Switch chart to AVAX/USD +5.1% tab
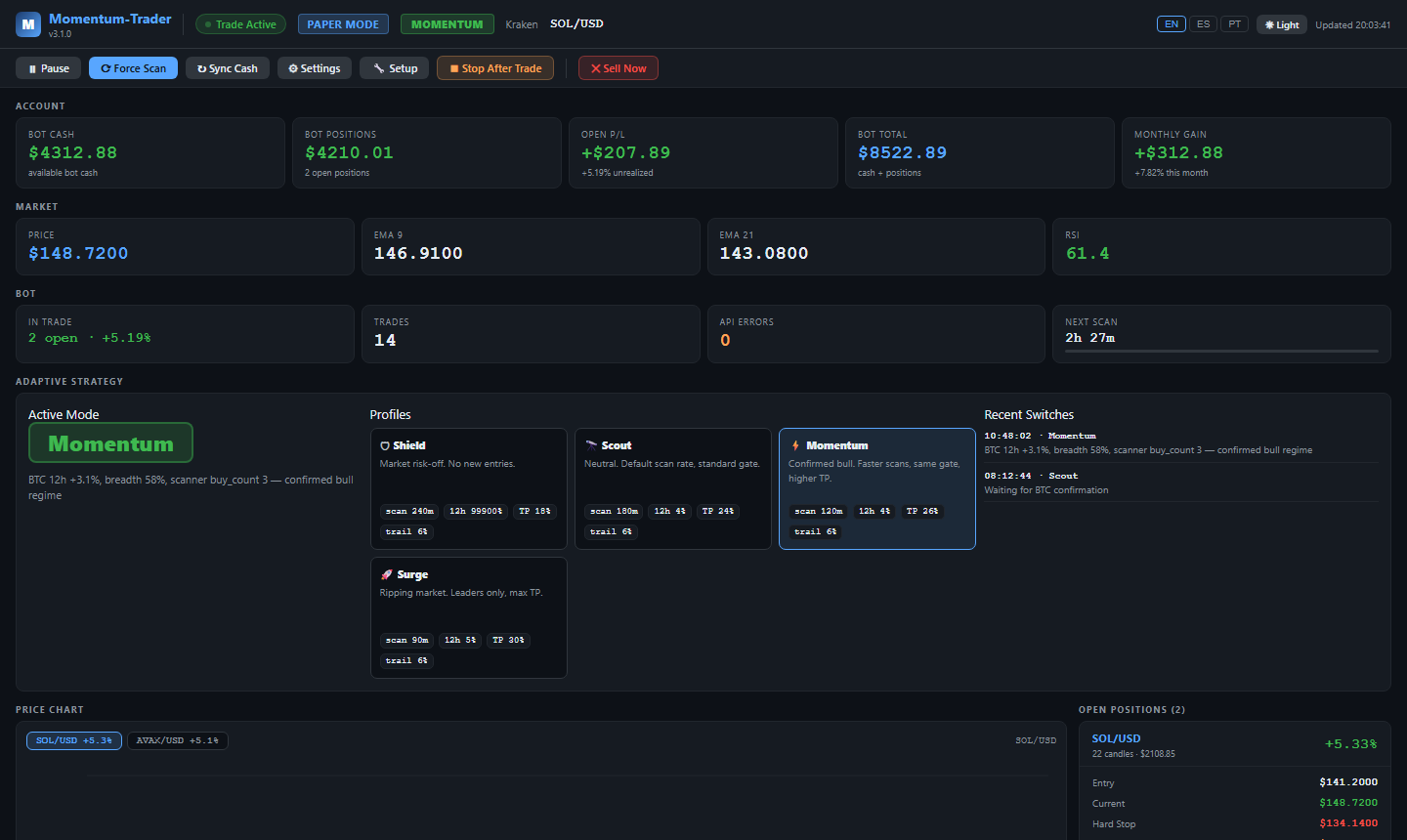Screen dimensions: 1407x840 178,740
